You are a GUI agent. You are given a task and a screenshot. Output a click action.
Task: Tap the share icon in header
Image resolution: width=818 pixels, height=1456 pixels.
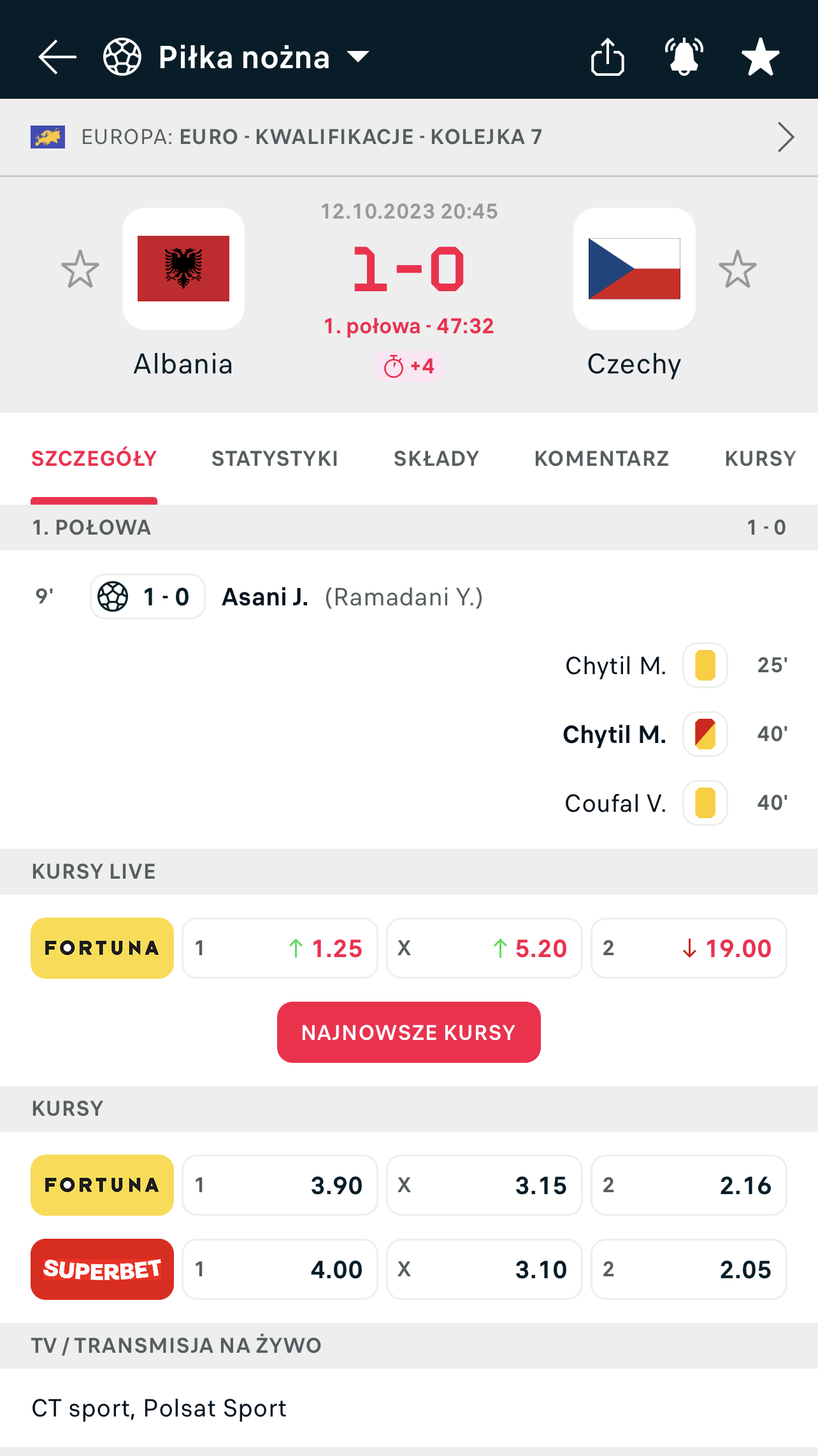(x=607, y=57)
